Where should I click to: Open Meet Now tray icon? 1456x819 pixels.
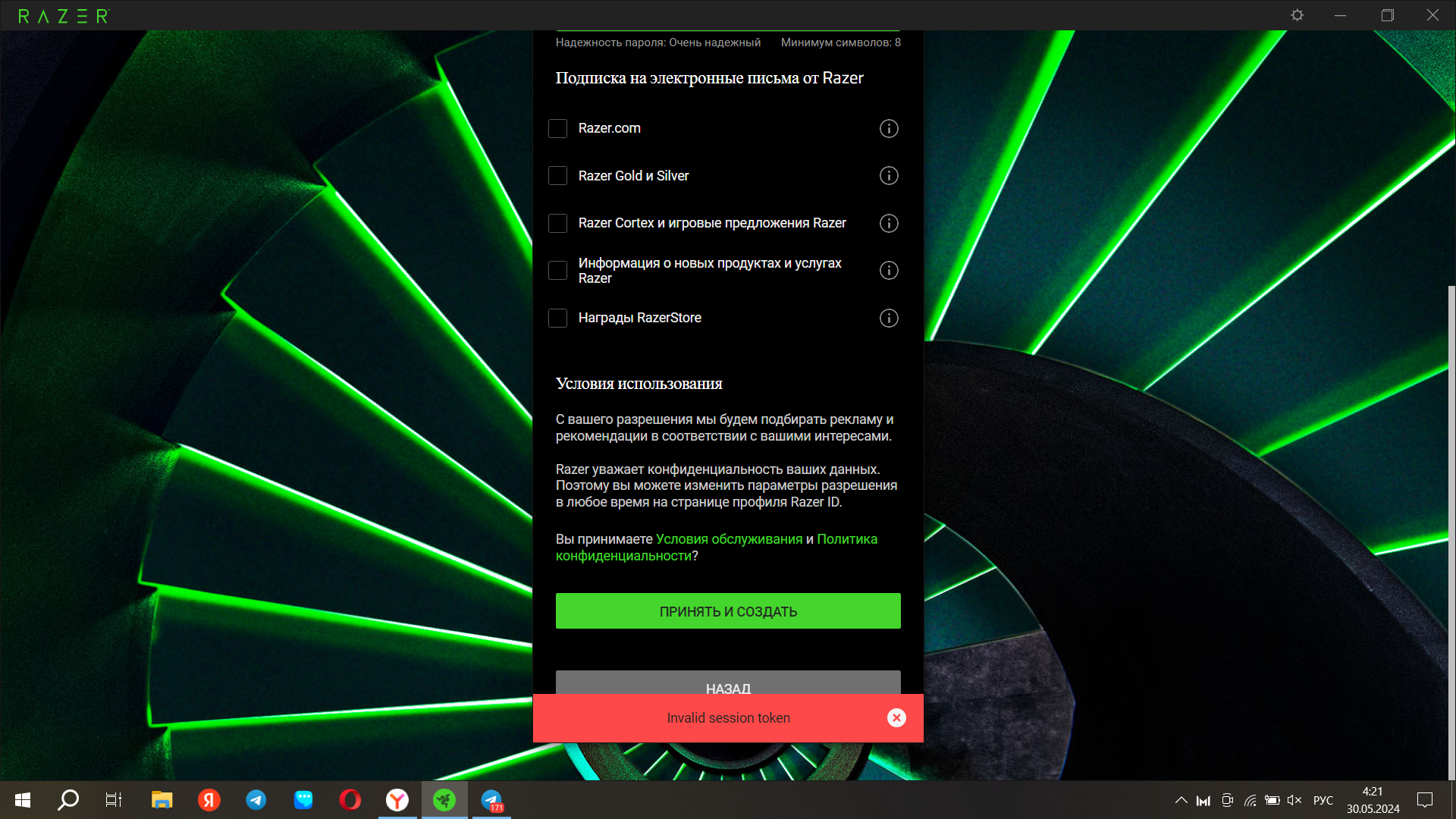[1227, 800]
